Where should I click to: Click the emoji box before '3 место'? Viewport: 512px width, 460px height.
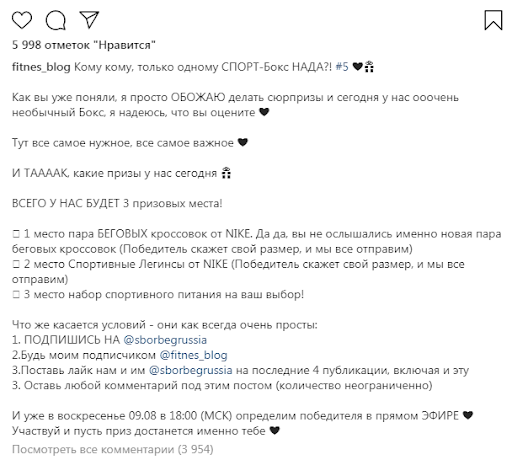[16, 295]
